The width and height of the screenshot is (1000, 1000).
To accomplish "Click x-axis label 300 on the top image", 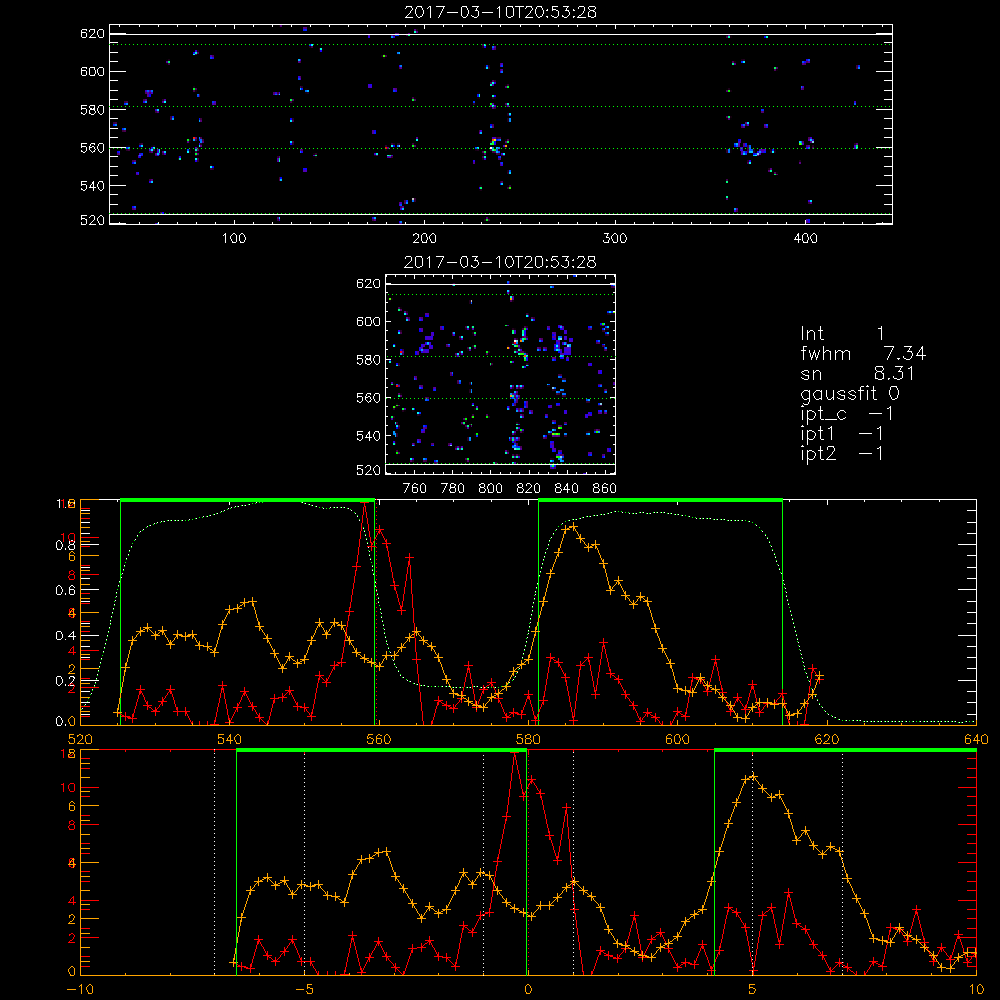I will coord(615,239).
